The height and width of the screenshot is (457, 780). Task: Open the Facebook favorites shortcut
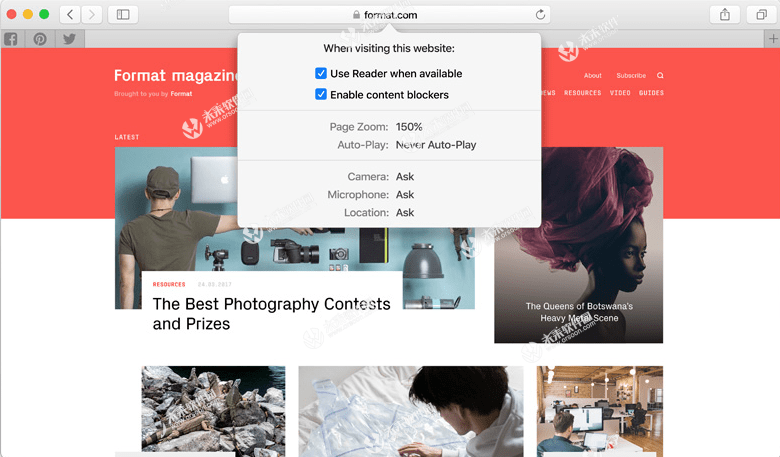point(11,39)
